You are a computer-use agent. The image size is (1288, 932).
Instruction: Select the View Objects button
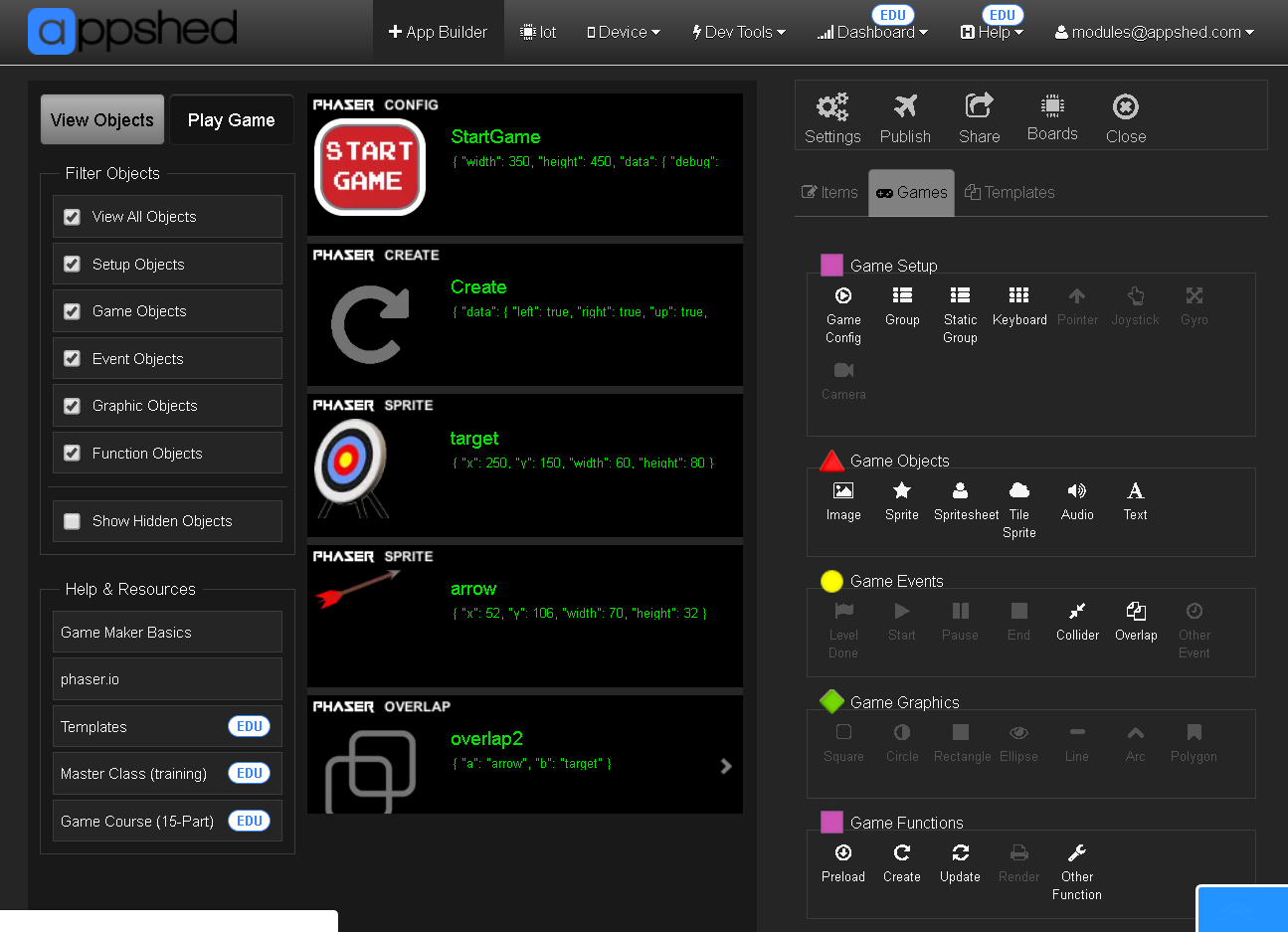point(102,120)
